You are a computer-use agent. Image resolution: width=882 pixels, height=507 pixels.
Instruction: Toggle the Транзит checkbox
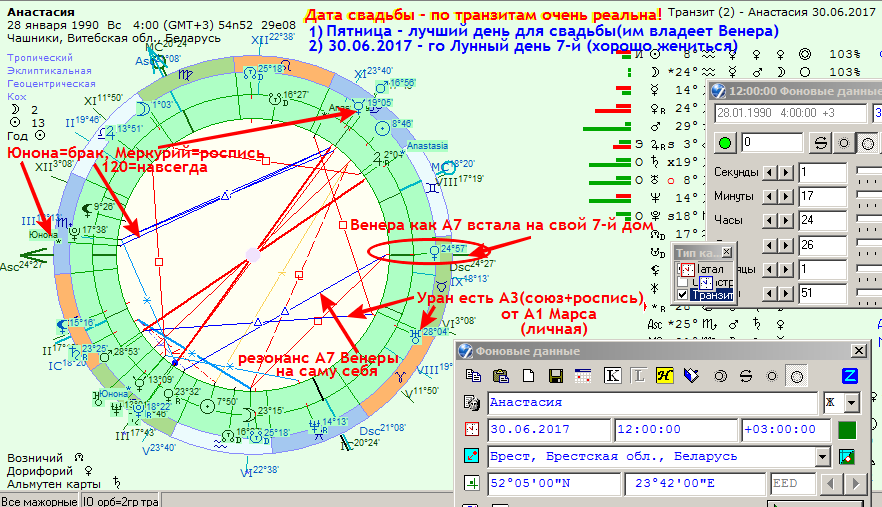pos(682,295)
